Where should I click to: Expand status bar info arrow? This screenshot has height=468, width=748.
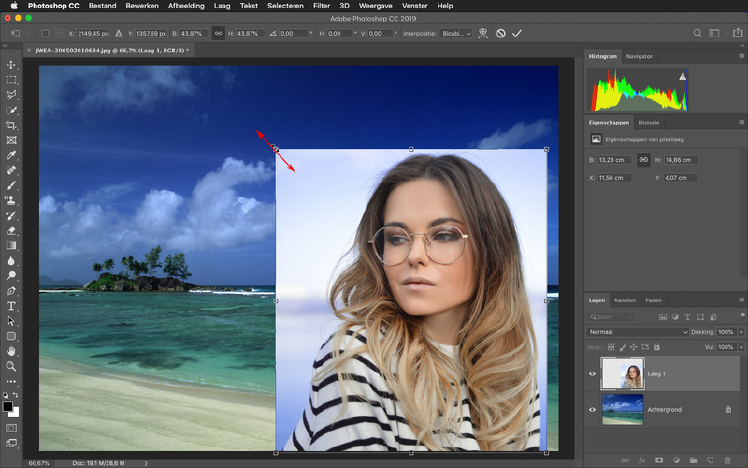(x=146, y=463)
